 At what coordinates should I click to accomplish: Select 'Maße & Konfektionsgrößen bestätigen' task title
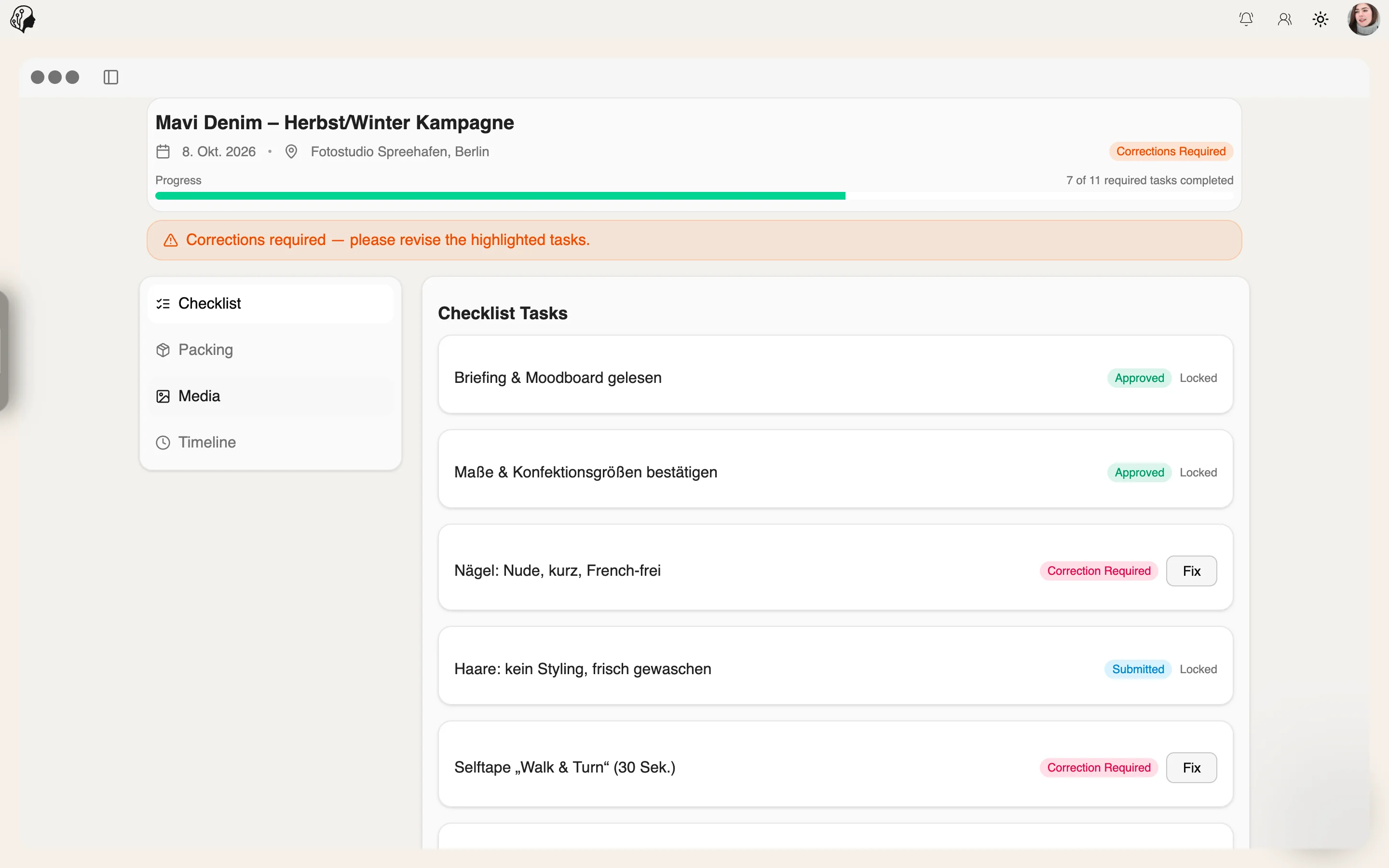586,473
